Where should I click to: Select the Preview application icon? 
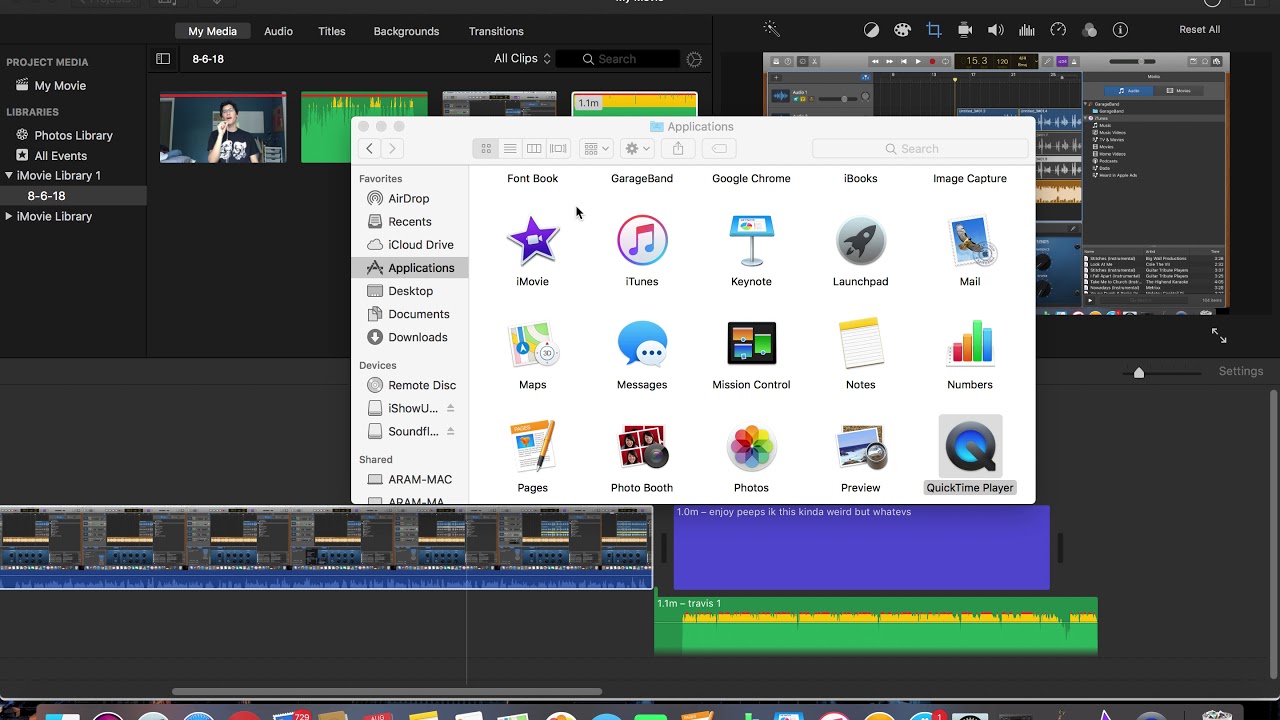pos(860,447)
